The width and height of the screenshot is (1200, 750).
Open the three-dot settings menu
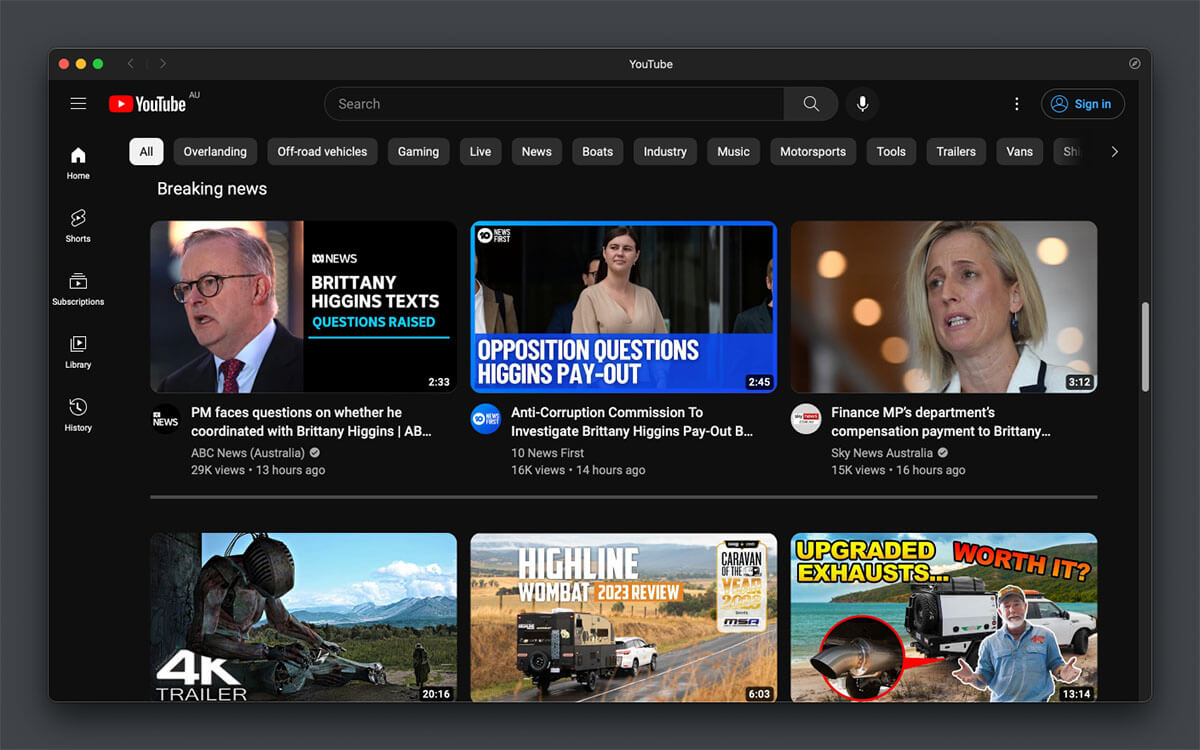[x=1017, y=103]
